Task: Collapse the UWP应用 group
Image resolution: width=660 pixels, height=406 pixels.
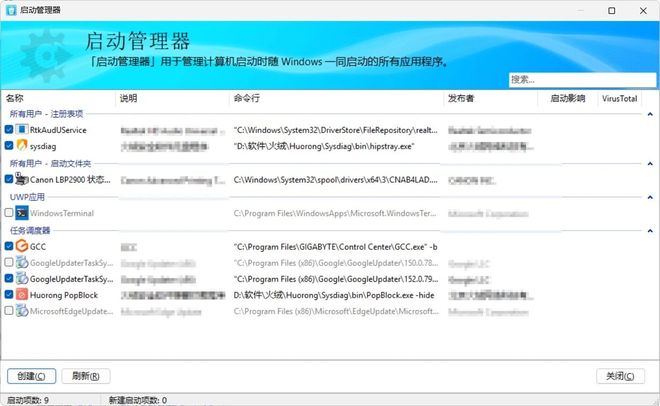Action: click(x=650, y=197)
